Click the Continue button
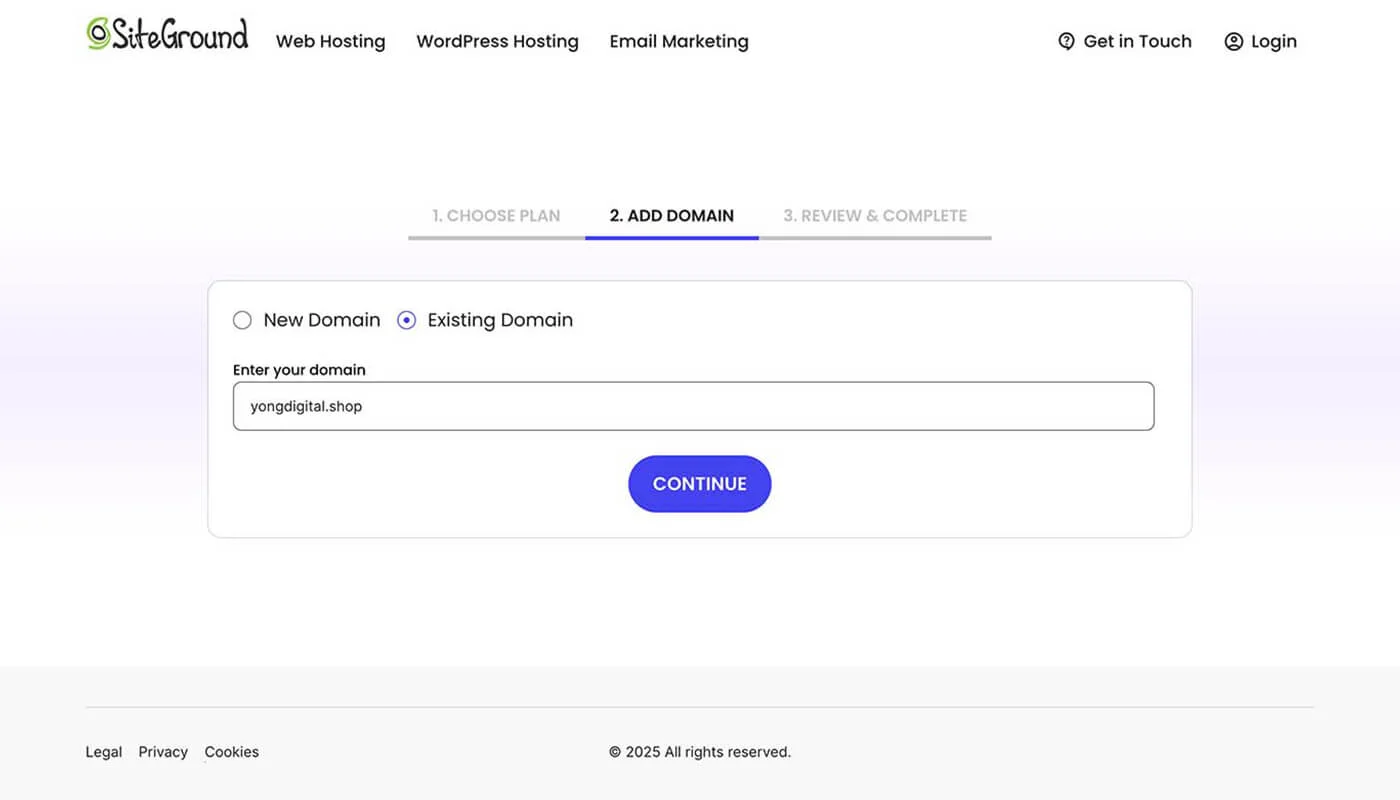1400x800 pixels. tap(699, 483)
